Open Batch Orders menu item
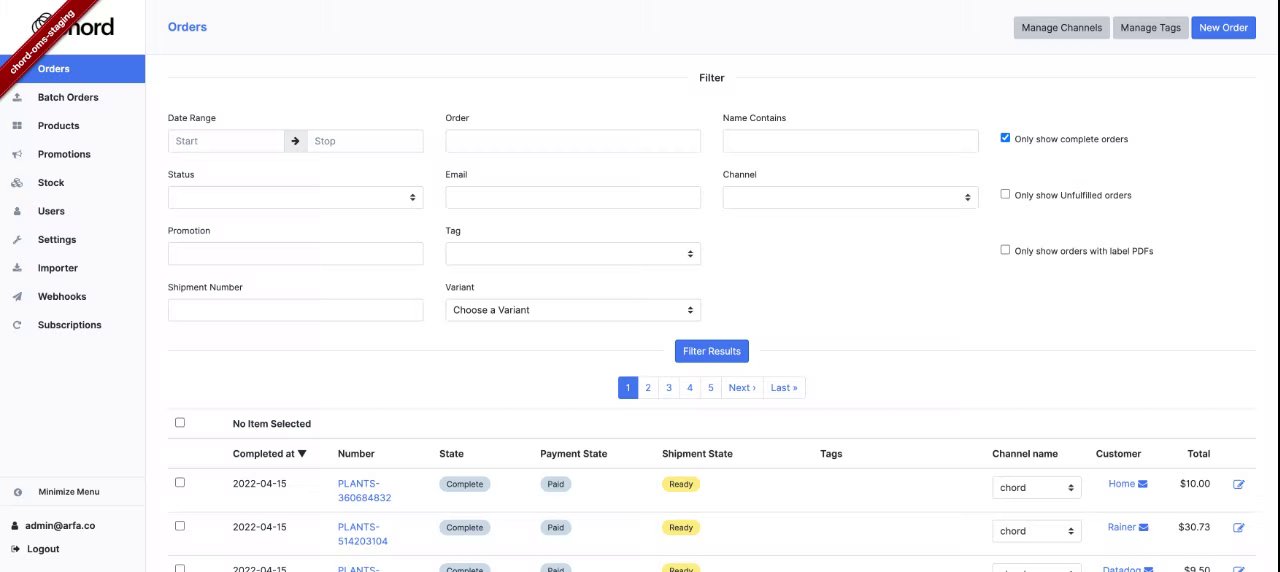The image size is (1280, 572). pos(68,97)
